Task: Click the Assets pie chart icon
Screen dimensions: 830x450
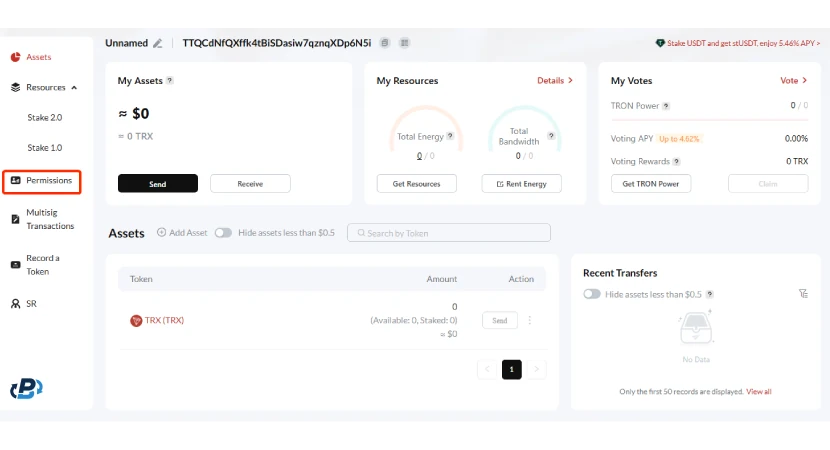Action: 15,57
